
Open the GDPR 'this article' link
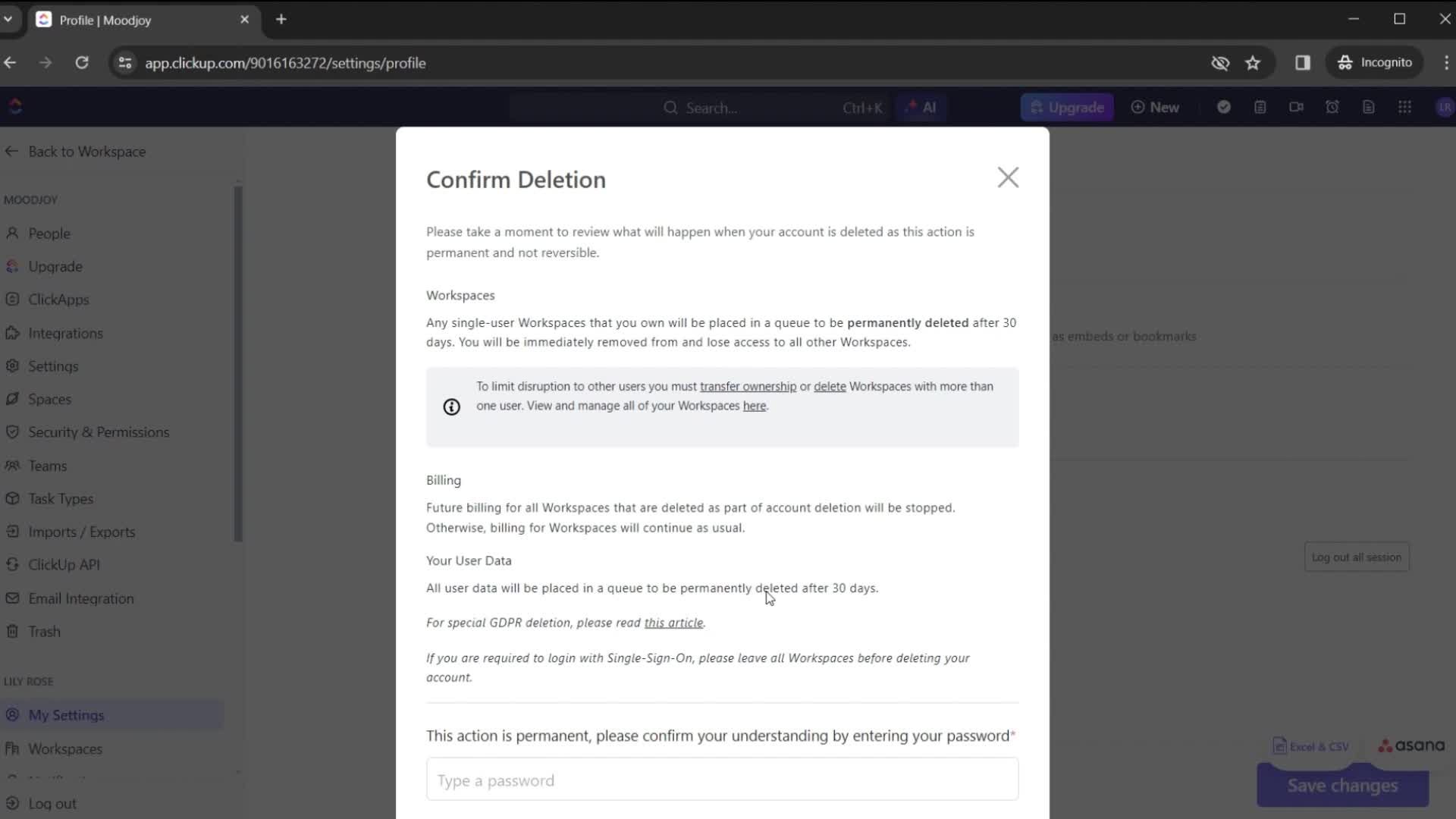(673, 623)
